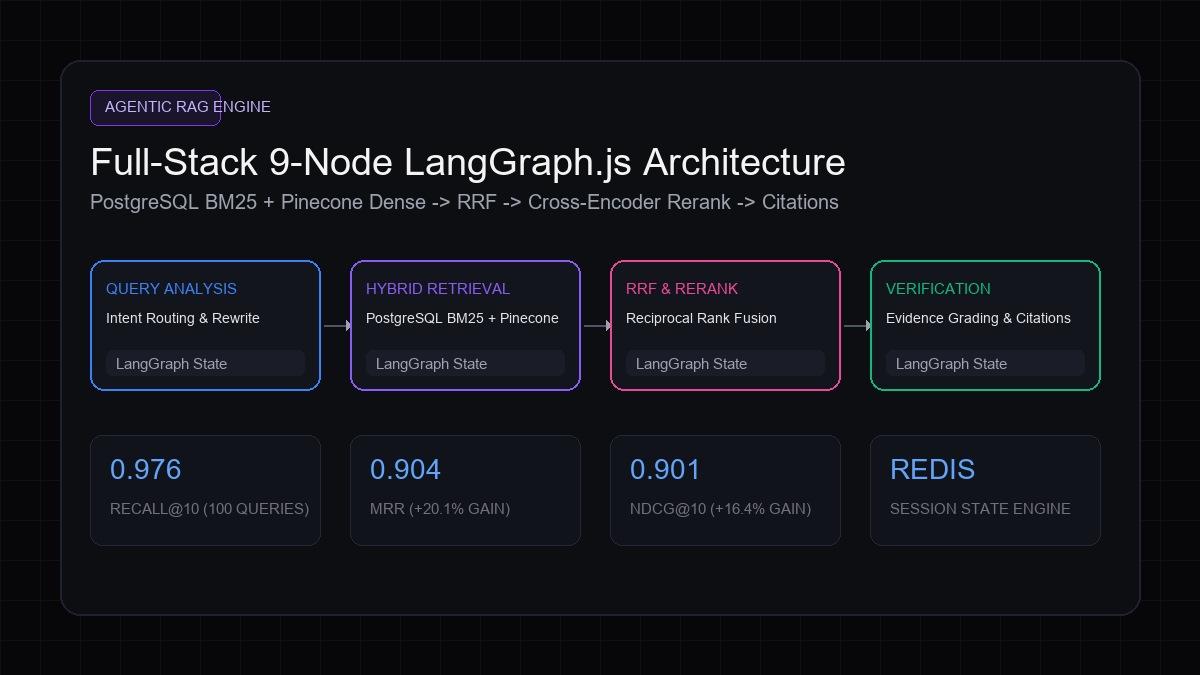Click LangGraph State chip in RRF & Rerank card

coord(725,363)
